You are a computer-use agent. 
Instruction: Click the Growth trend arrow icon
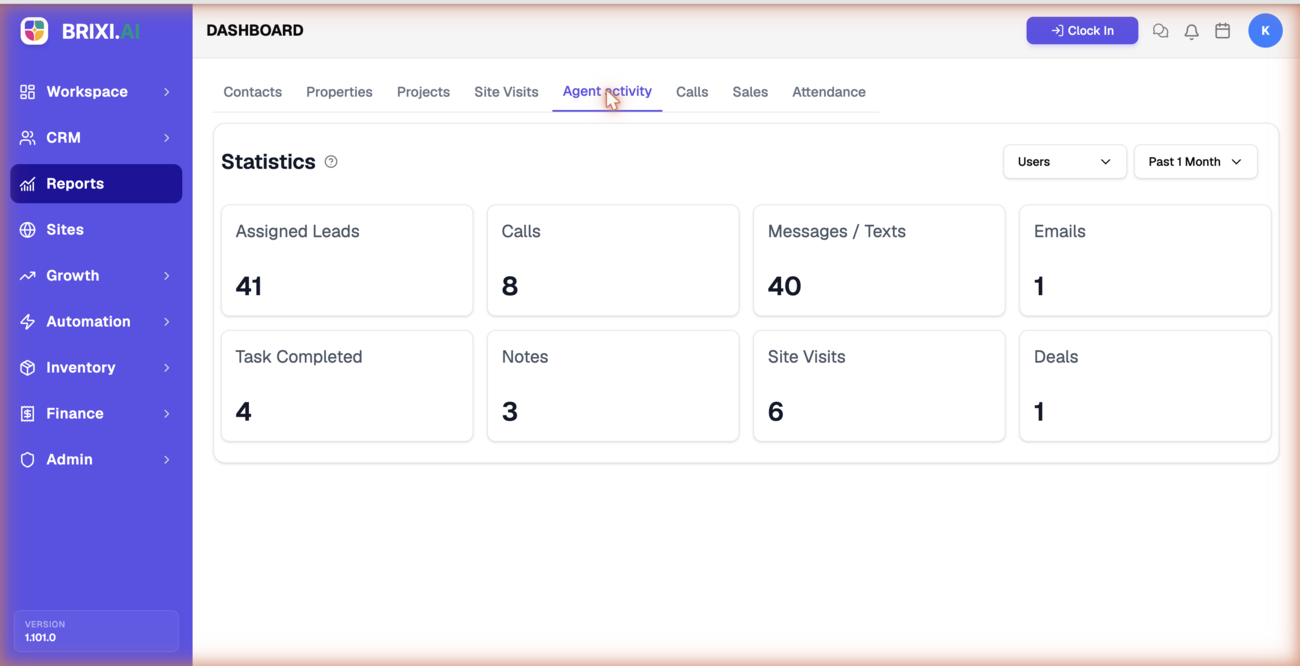[x=27, y=276]
